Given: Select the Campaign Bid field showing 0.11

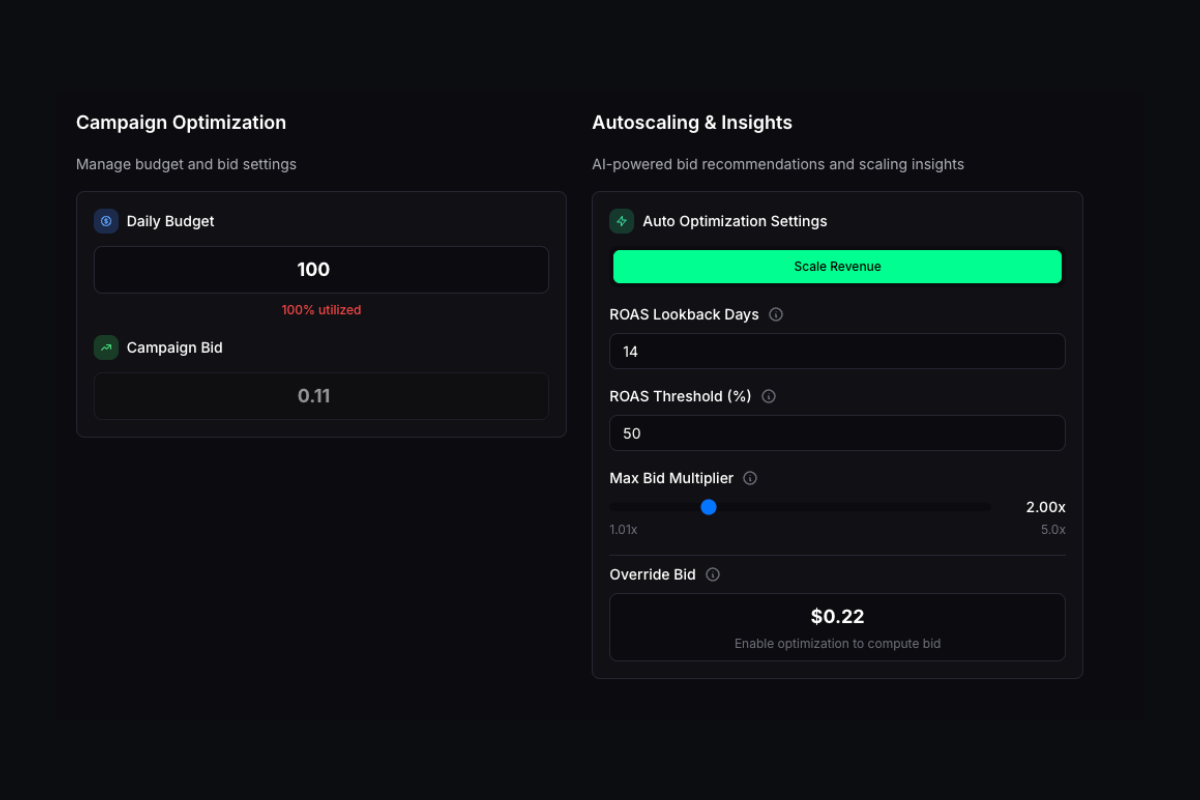Looking at the screenshot, I should point(321,396).
